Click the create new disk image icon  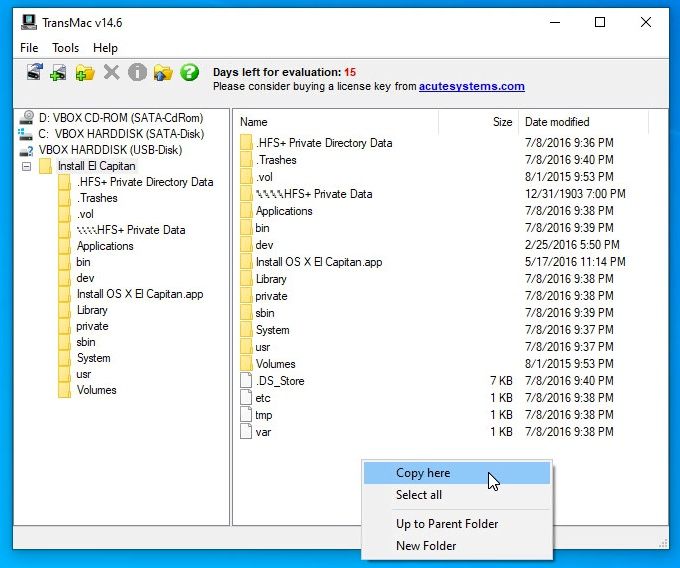click(x=59, y=72)
